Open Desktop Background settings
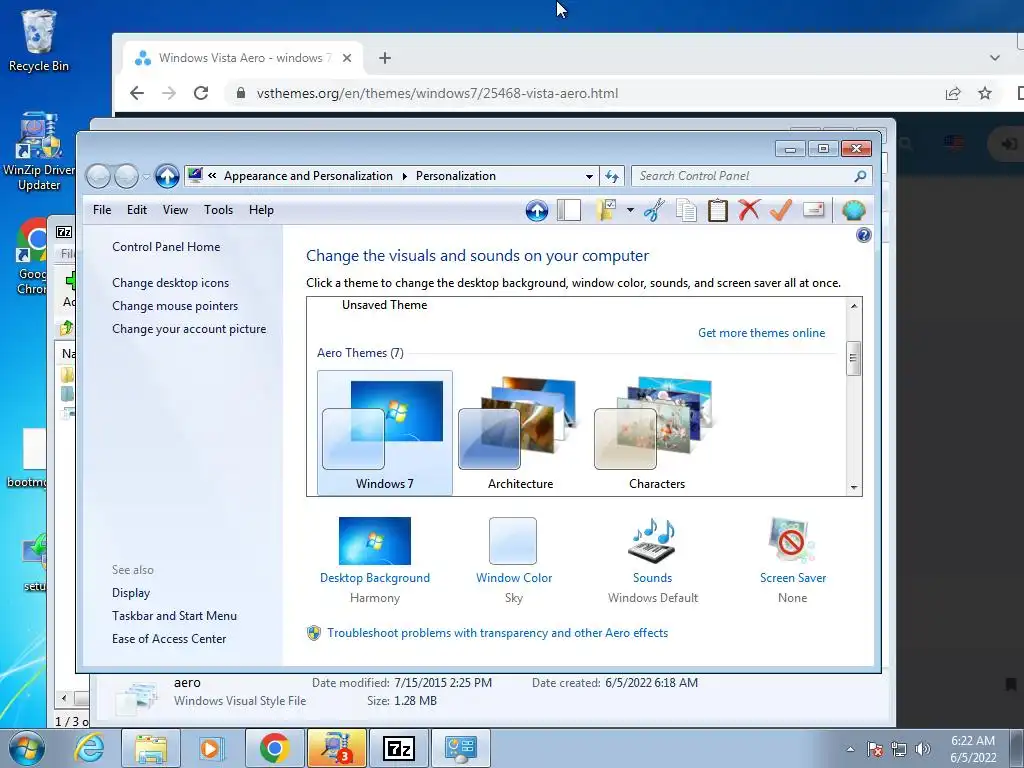Screen dimensions: 1024x768 click(x=375, y=541)
